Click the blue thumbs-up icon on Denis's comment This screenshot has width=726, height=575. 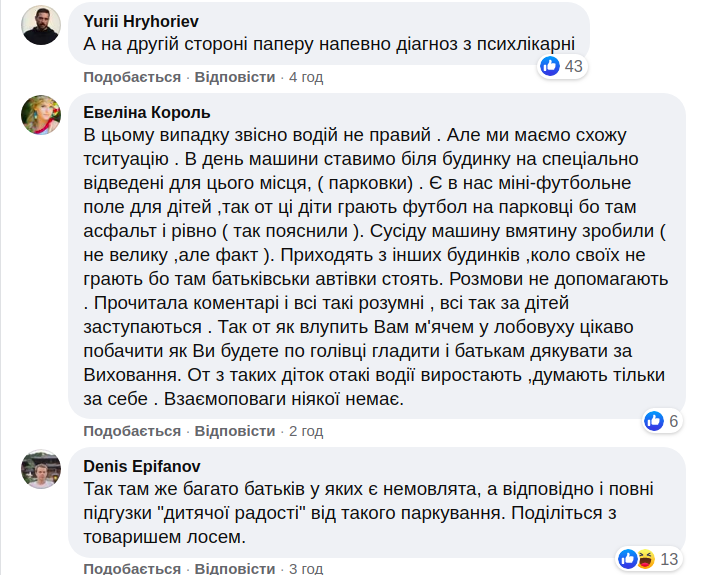tap(628, 558)
